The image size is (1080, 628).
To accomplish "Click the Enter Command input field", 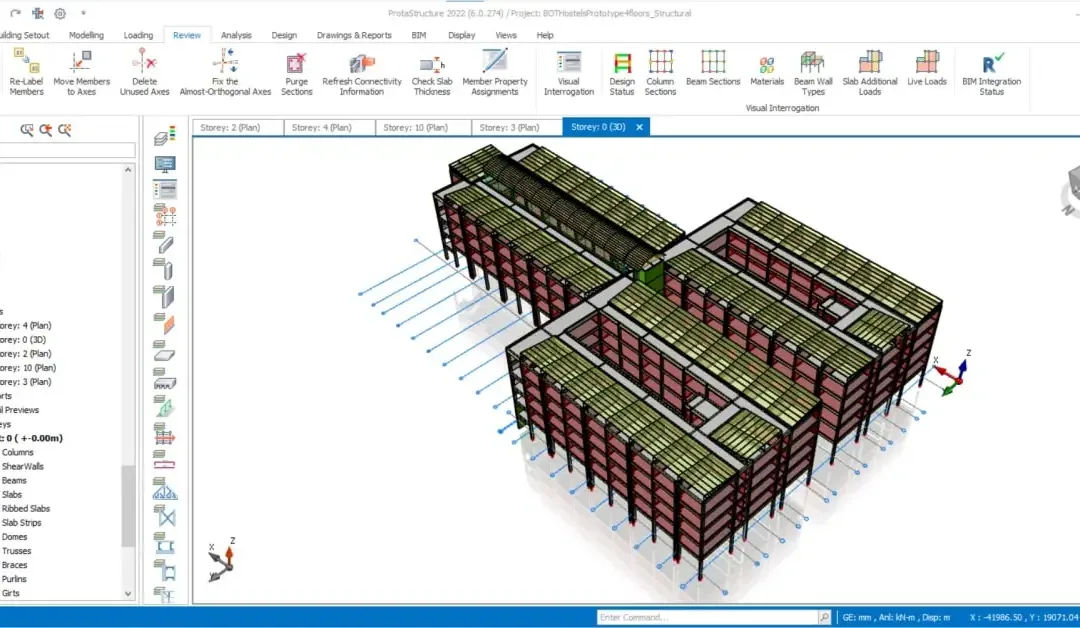I will point(707,617).
